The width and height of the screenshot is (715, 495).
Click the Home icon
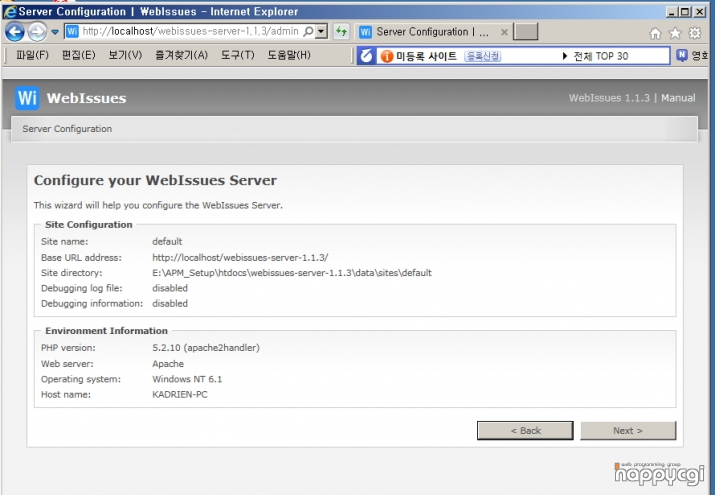click(655, 33)
